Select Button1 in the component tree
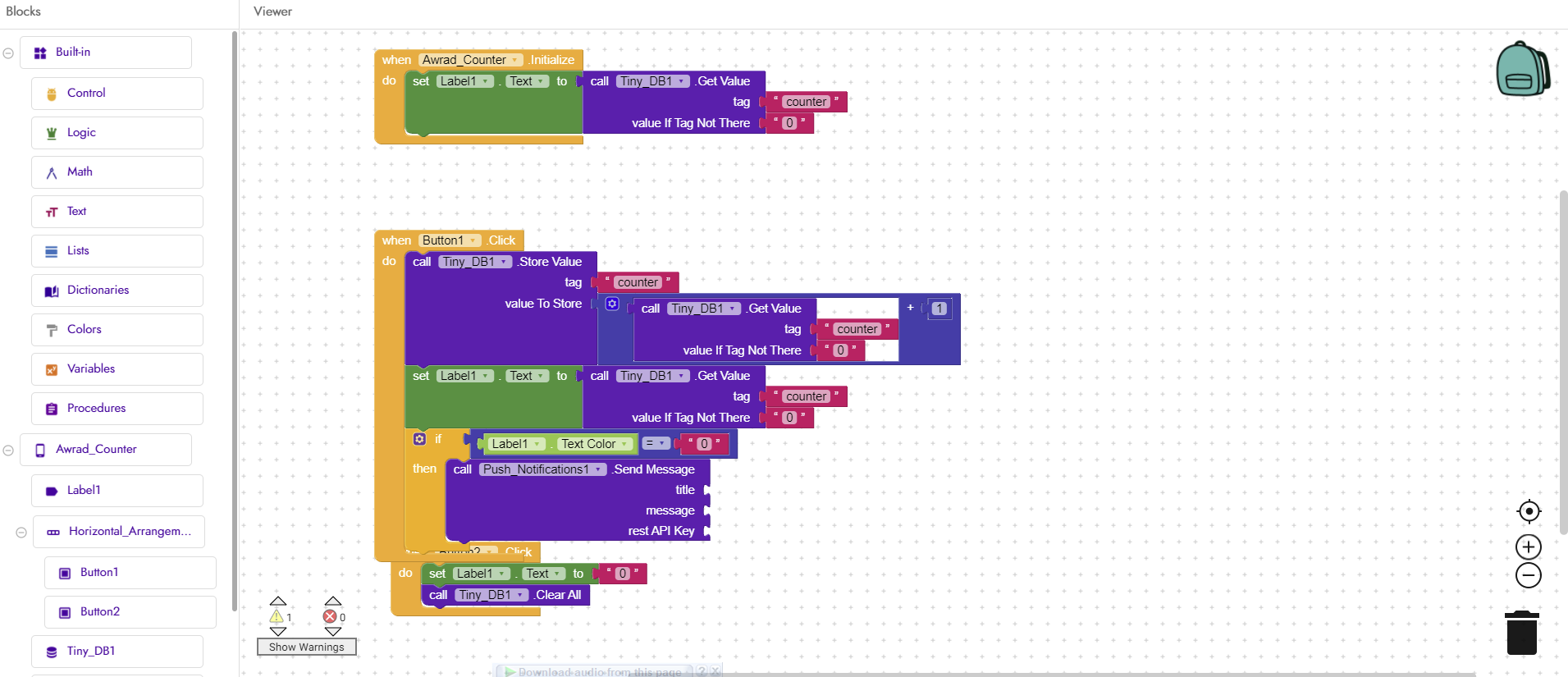Viewport: 1568px width, 677px height. click(x=130, y=573)
